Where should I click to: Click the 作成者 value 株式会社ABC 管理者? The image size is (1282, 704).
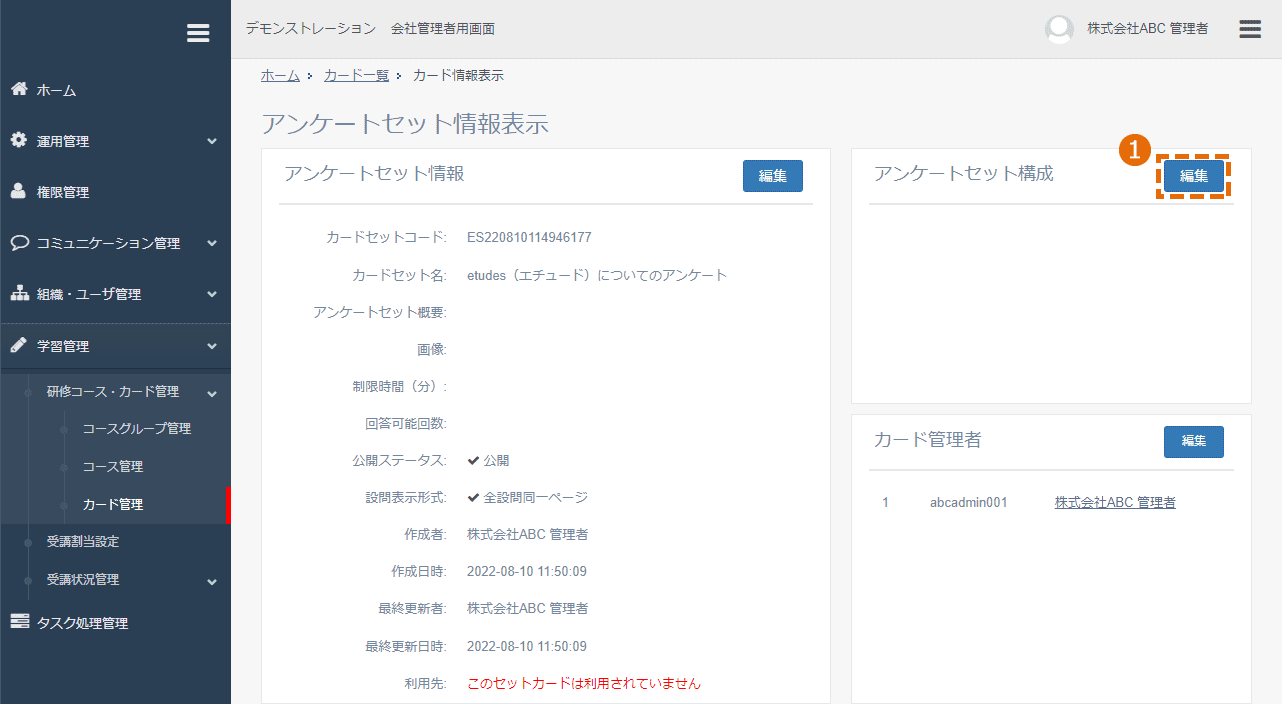527,534
